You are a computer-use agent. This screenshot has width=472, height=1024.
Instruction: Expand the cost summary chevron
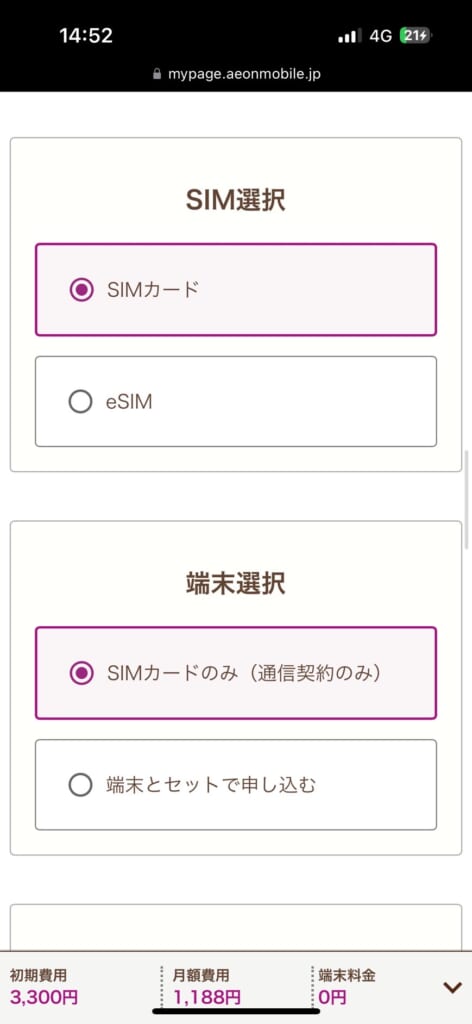point(452,987)
